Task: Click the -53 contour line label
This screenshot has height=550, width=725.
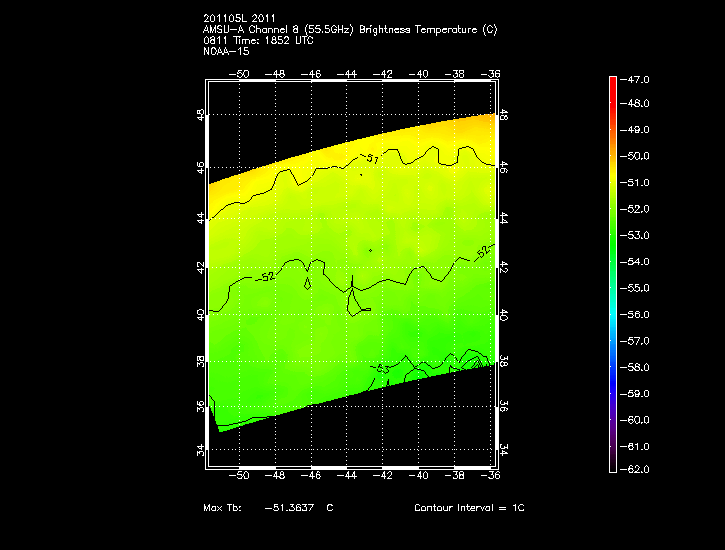Action: [380, 369]
